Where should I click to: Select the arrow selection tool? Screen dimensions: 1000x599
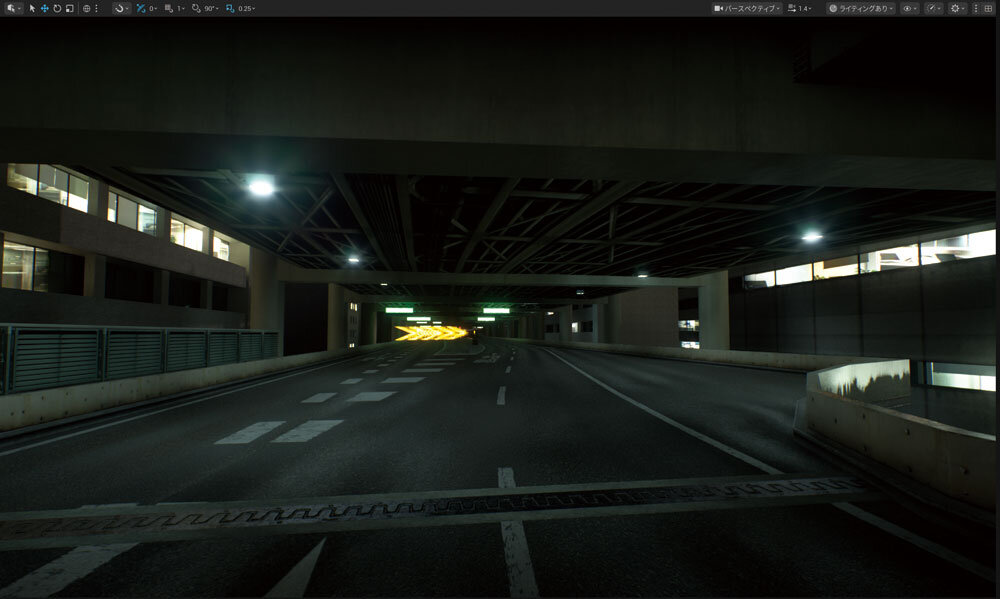pyautogui.click(x=32, y=8)
